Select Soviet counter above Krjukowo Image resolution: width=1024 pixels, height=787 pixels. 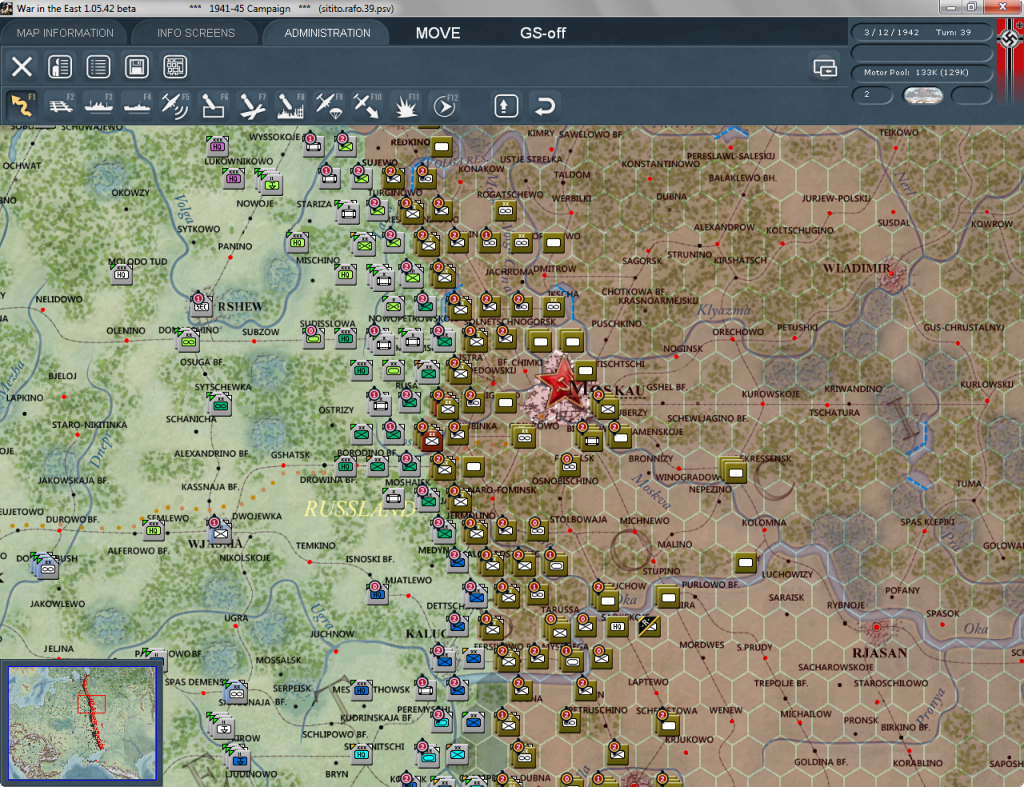[667, 724]
